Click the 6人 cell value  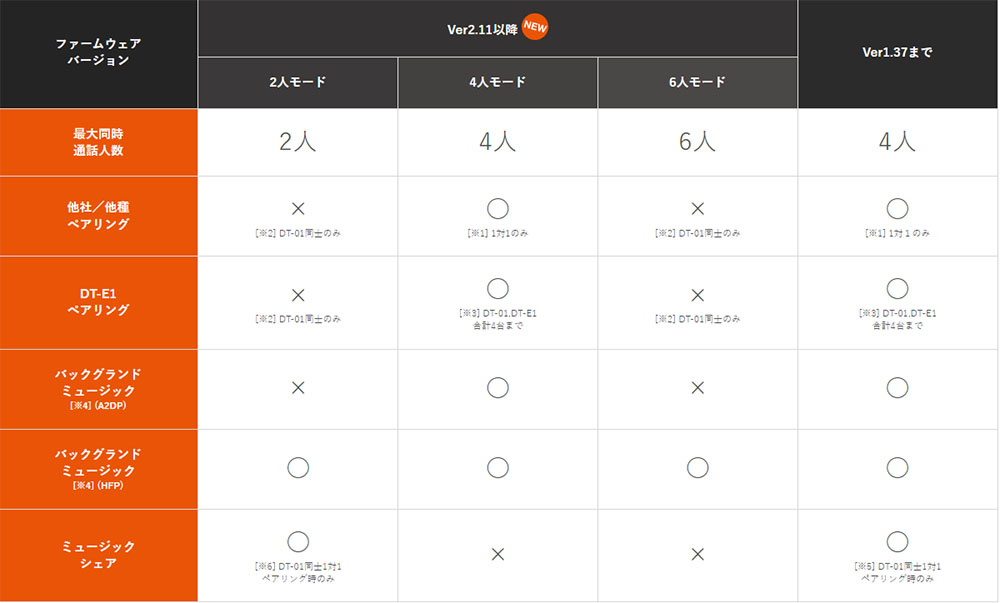[x=698, y=142]
